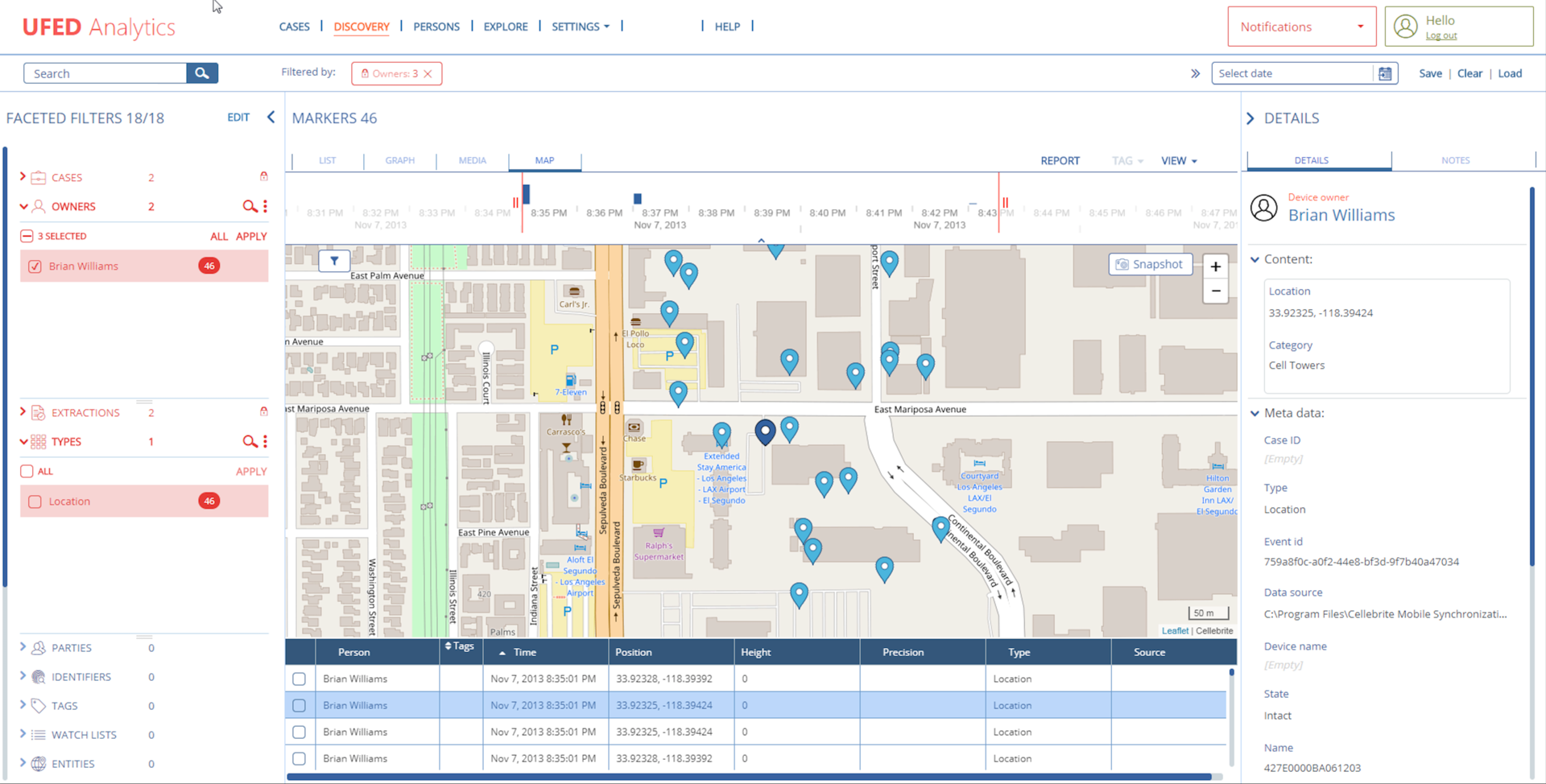Take a map Snapshot with the camera icon
1546x784 pixels.
click(1123, 264)
